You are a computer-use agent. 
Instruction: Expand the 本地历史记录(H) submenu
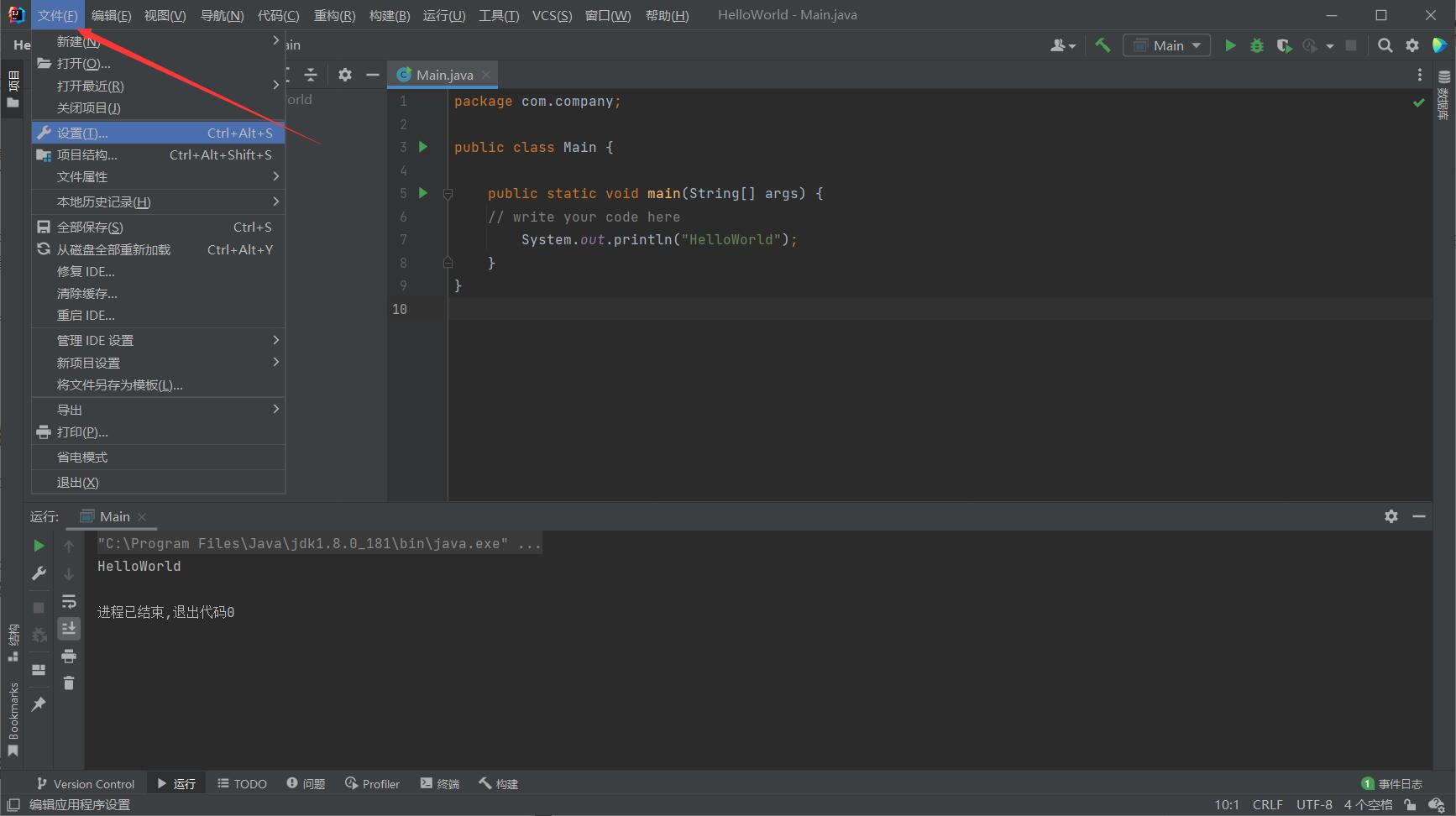(x=159, y=201)
